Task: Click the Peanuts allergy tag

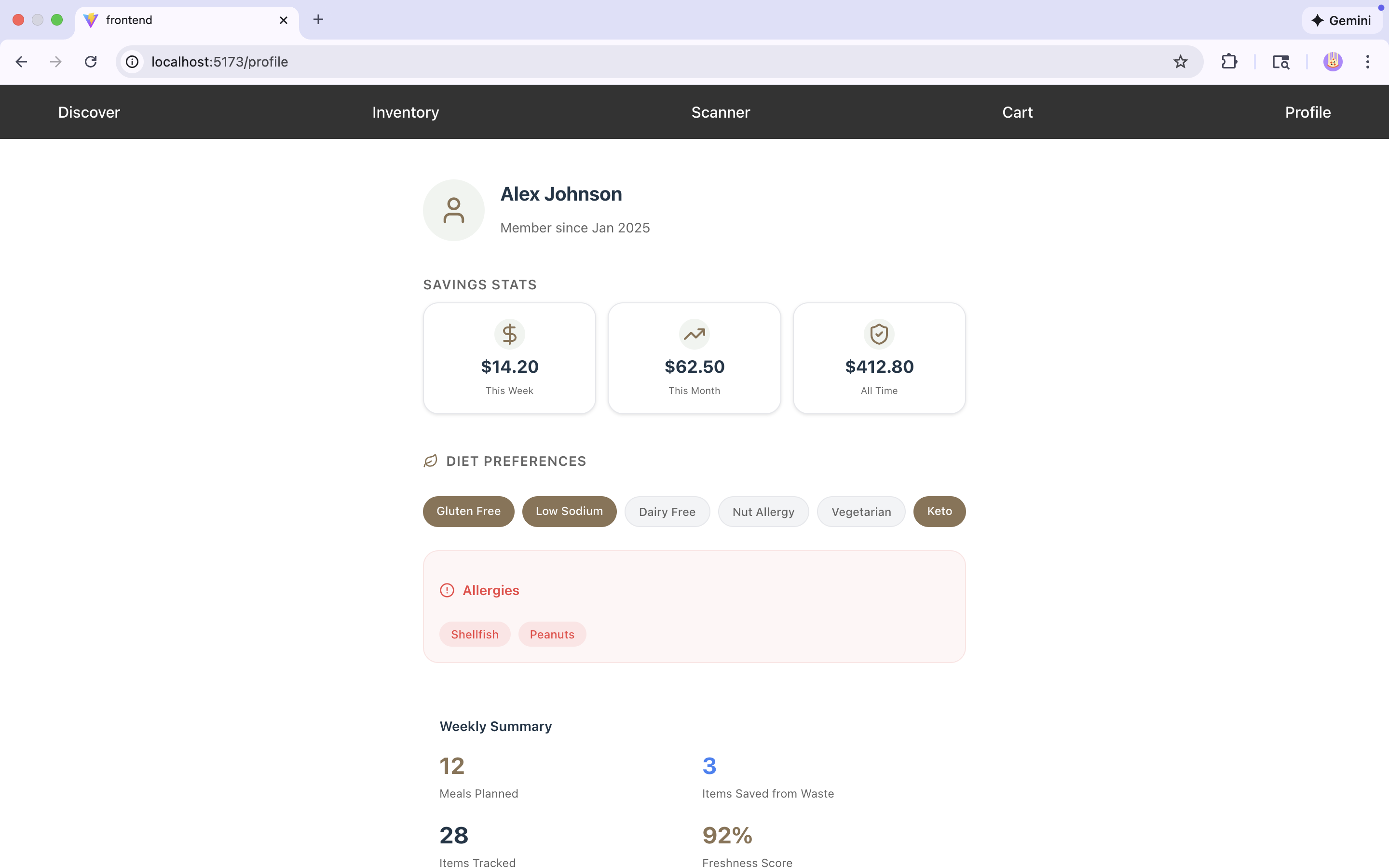Action: 552,634
